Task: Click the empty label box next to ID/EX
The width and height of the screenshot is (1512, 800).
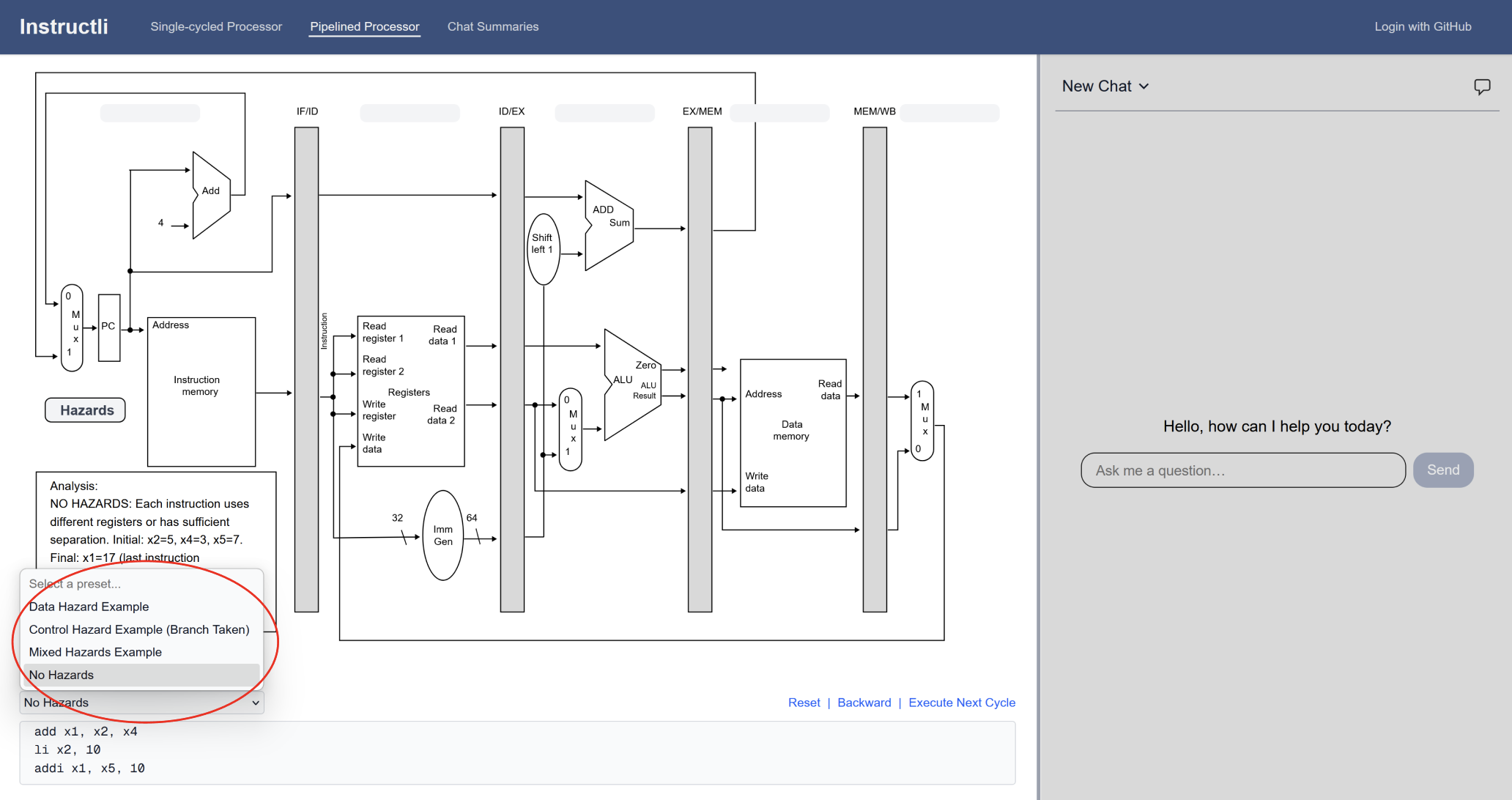Action: coord(605,113)
